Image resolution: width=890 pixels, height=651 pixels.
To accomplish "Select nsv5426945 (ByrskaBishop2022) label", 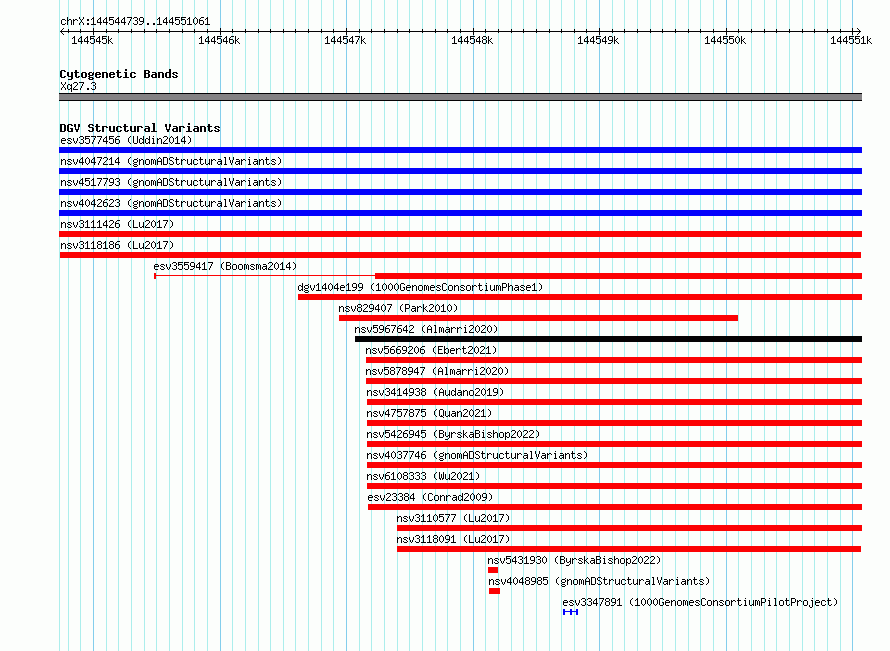I will [x=453, y=434].
